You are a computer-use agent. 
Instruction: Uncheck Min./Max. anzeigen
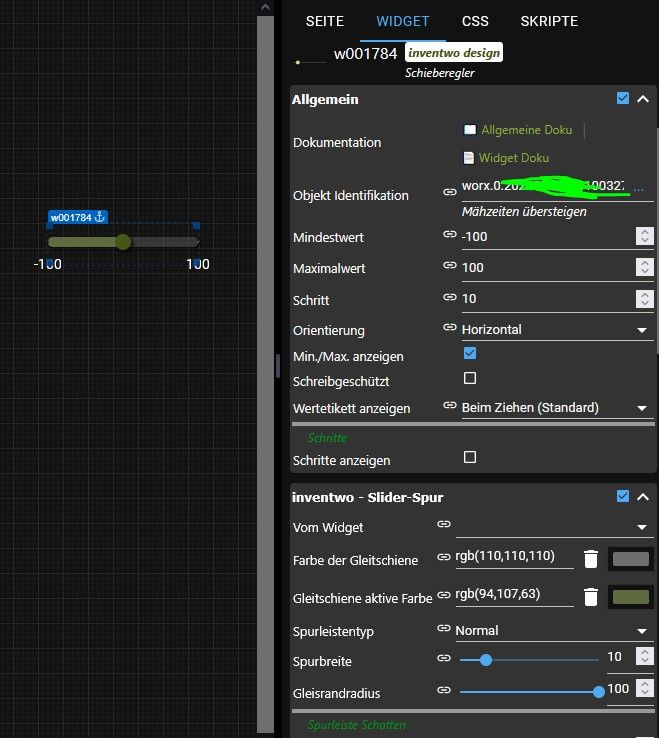[470, 353]
